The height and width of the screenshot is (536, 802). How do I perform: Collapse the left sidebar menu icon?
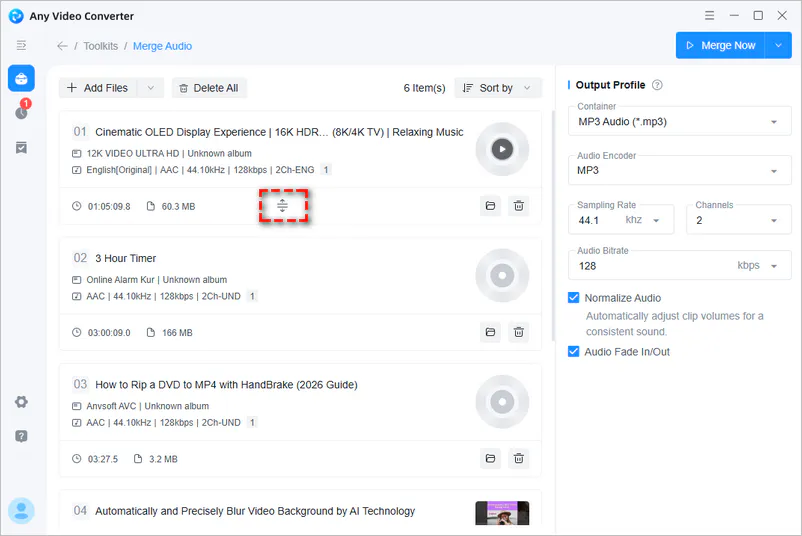(x=21, y=46)
